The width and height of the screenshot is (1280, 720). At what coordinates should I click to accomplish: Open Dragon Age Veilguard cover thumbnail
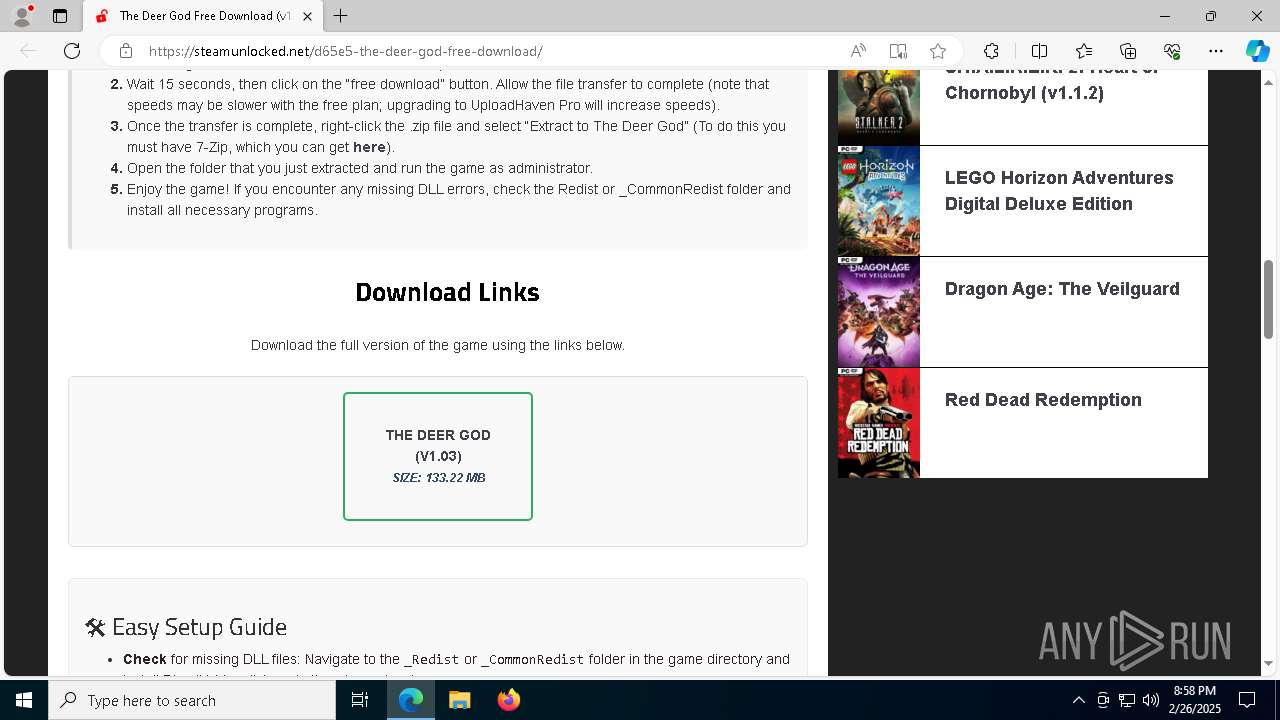click(x=879, y=312)
